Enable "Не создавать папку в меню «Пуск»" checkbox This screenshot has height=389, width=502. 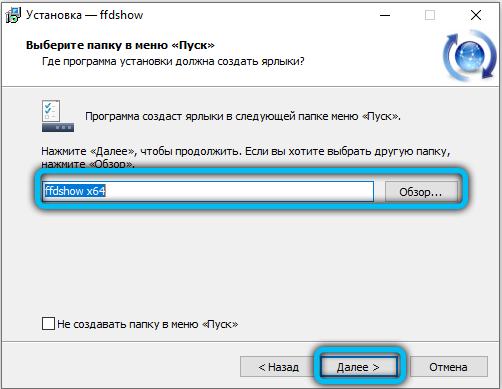point(48,324)
